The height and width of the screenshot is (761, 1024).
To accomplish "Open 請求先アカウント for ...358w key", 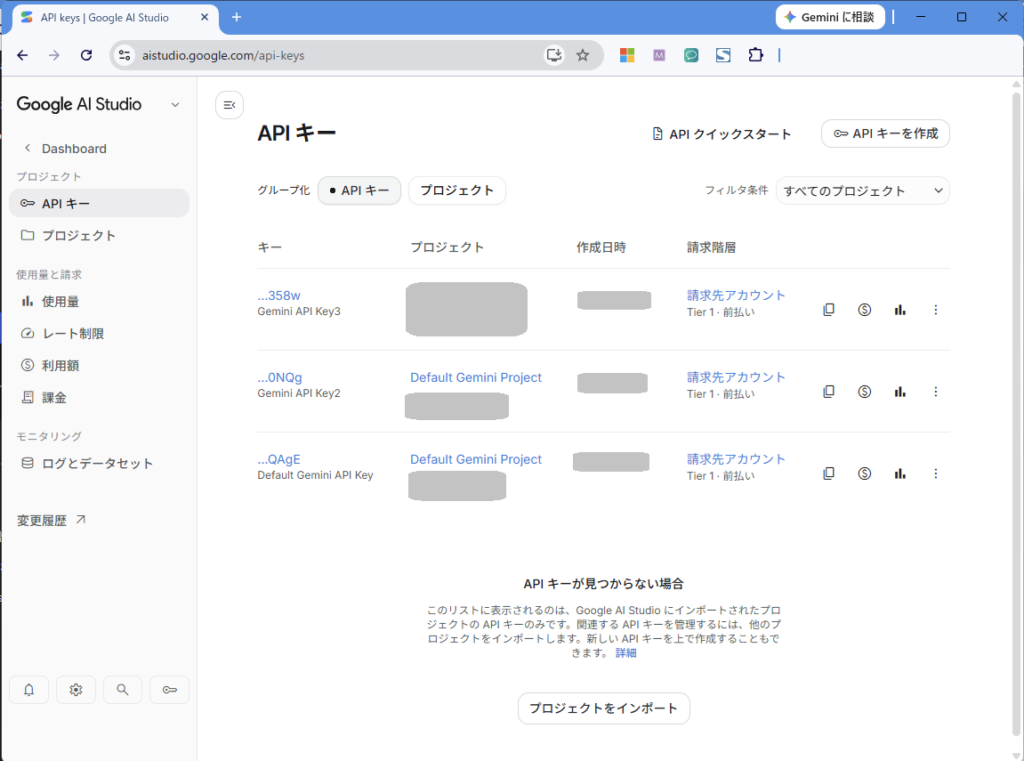I will click(735, 295).
